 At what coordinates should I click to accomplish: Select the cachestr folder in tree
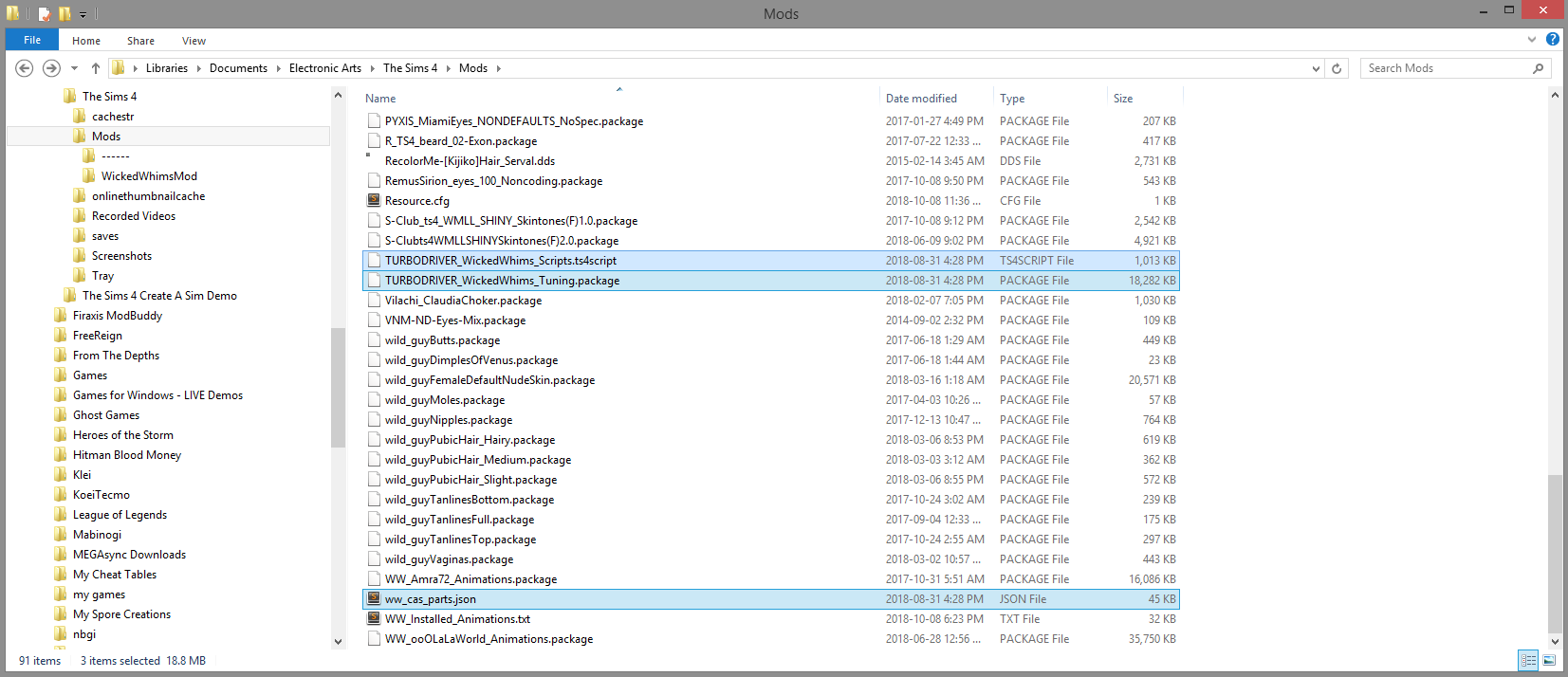pos(113,117)
